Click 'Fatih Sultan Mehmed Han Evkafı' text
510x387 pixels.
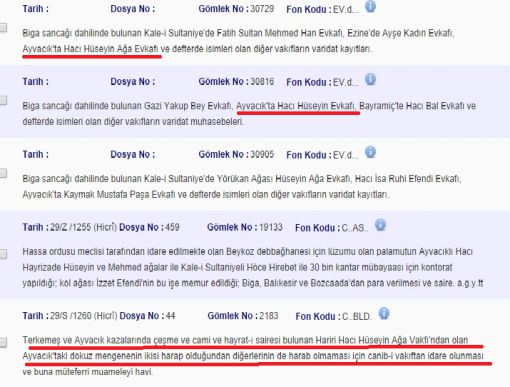pos(280,33)
